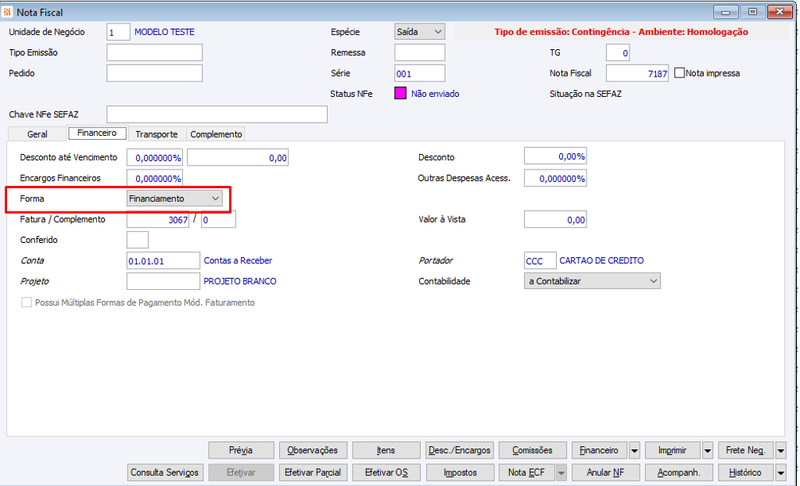Click the Outras Despesas Acess. field
The image size is (800, 486).
tap(555, 178)
